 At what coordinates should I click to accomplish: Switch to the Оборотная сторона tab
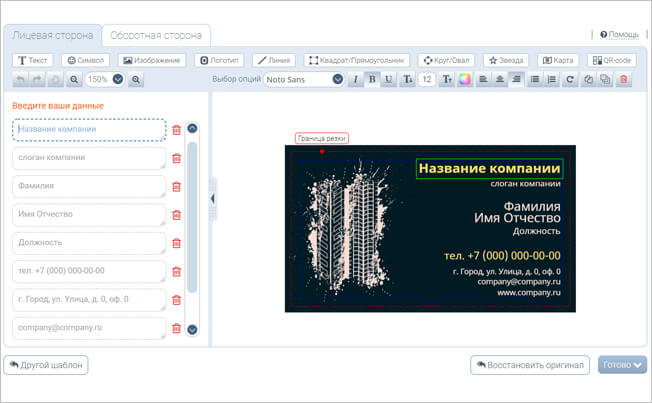point(156,35)
